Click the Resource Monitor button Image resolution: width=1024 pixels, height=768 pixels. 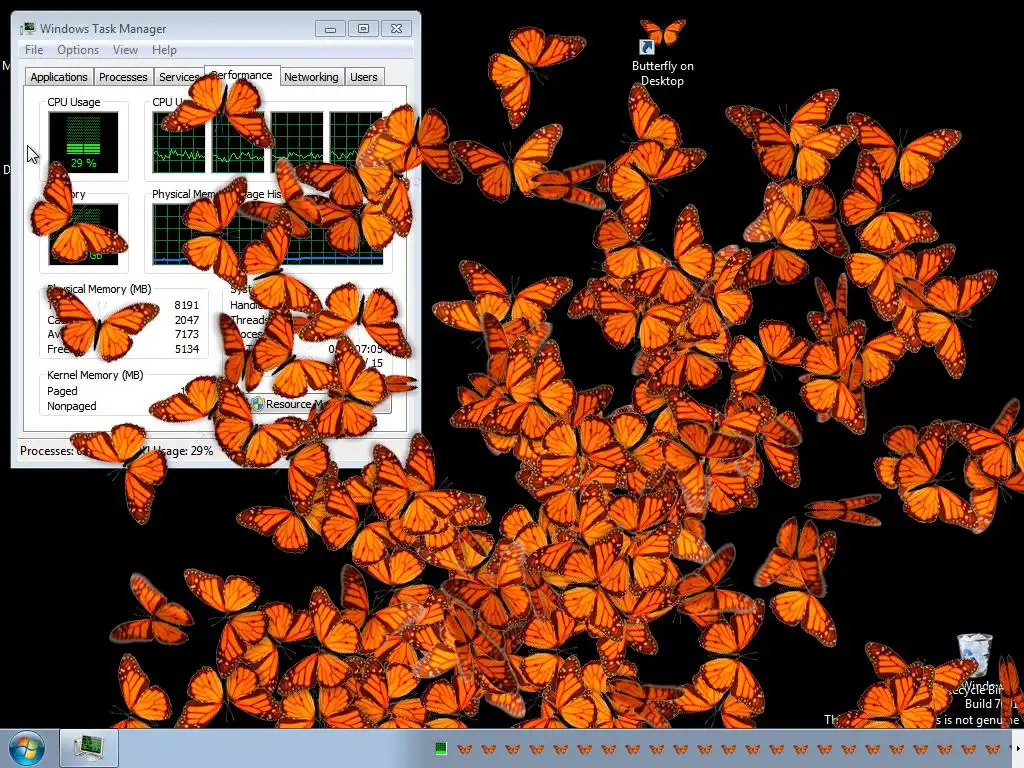[319, 404]
